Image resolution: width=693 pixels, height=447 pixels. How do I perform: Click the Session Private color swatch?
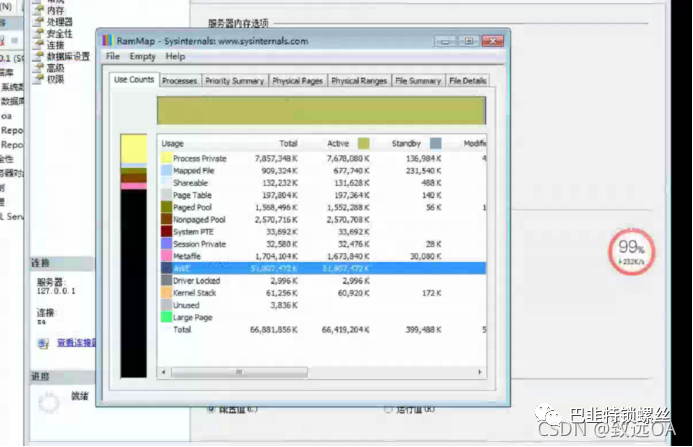(166, 244)
